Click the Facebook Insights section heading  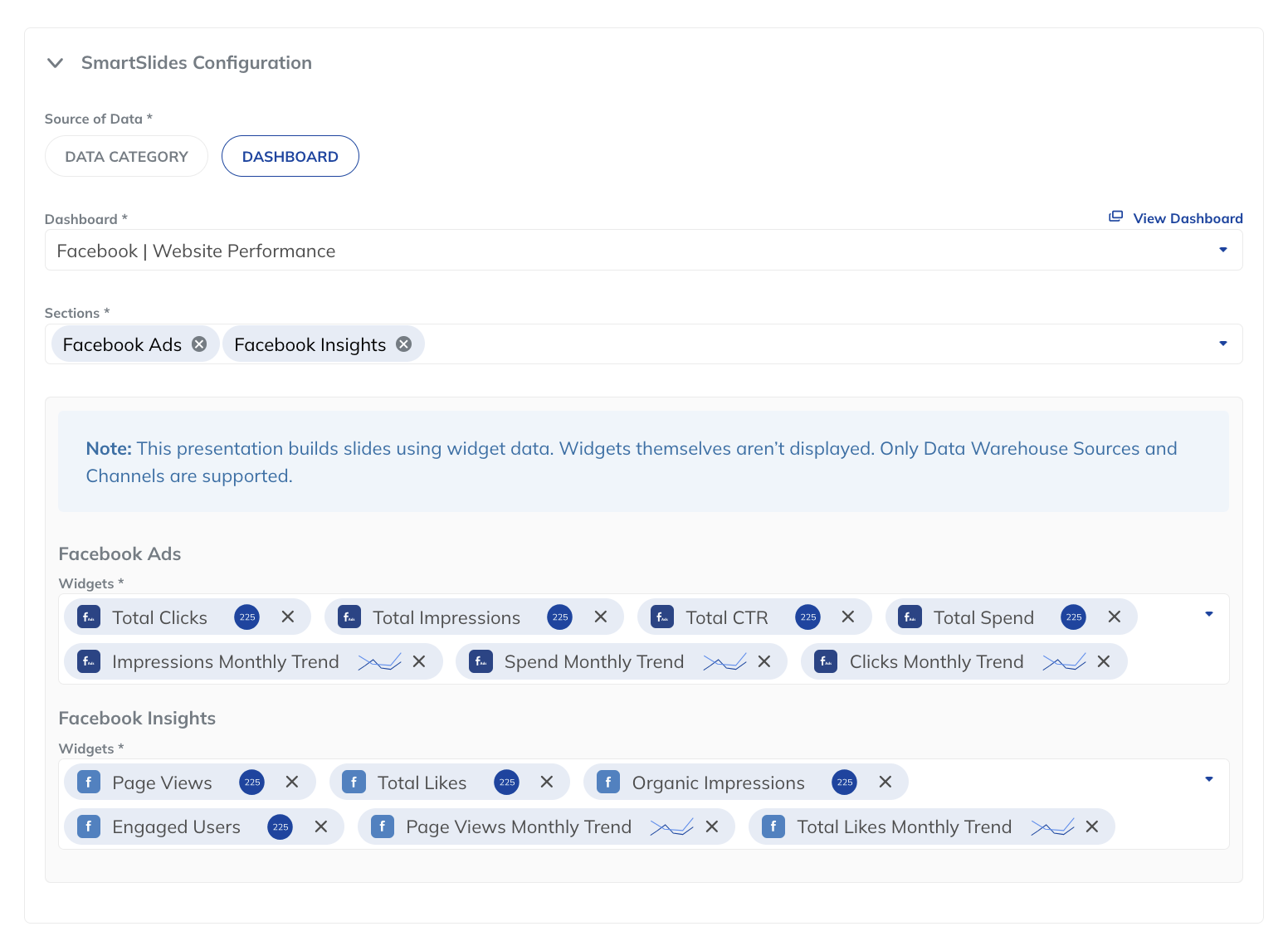[137, 718]
